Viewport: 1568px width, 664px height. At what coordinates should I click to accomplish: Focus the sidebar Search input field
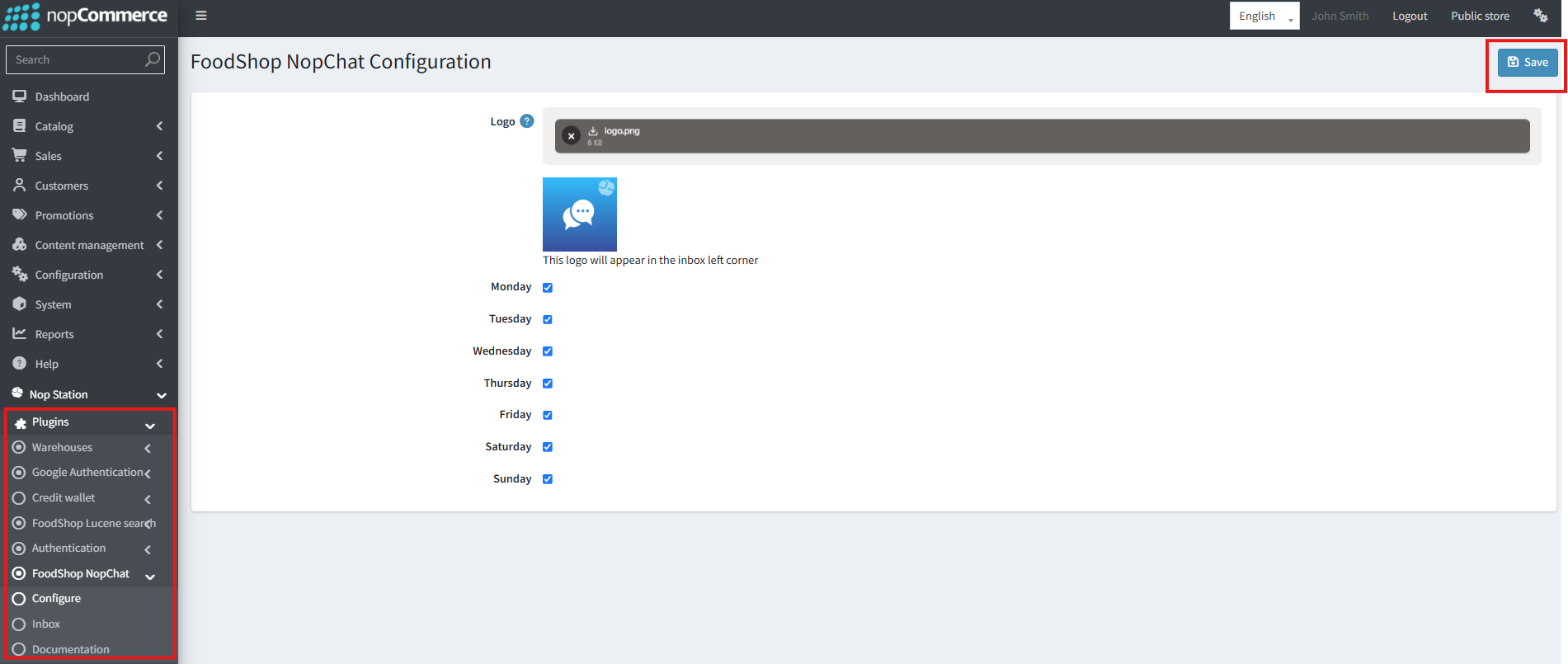[x=85, y=59]
